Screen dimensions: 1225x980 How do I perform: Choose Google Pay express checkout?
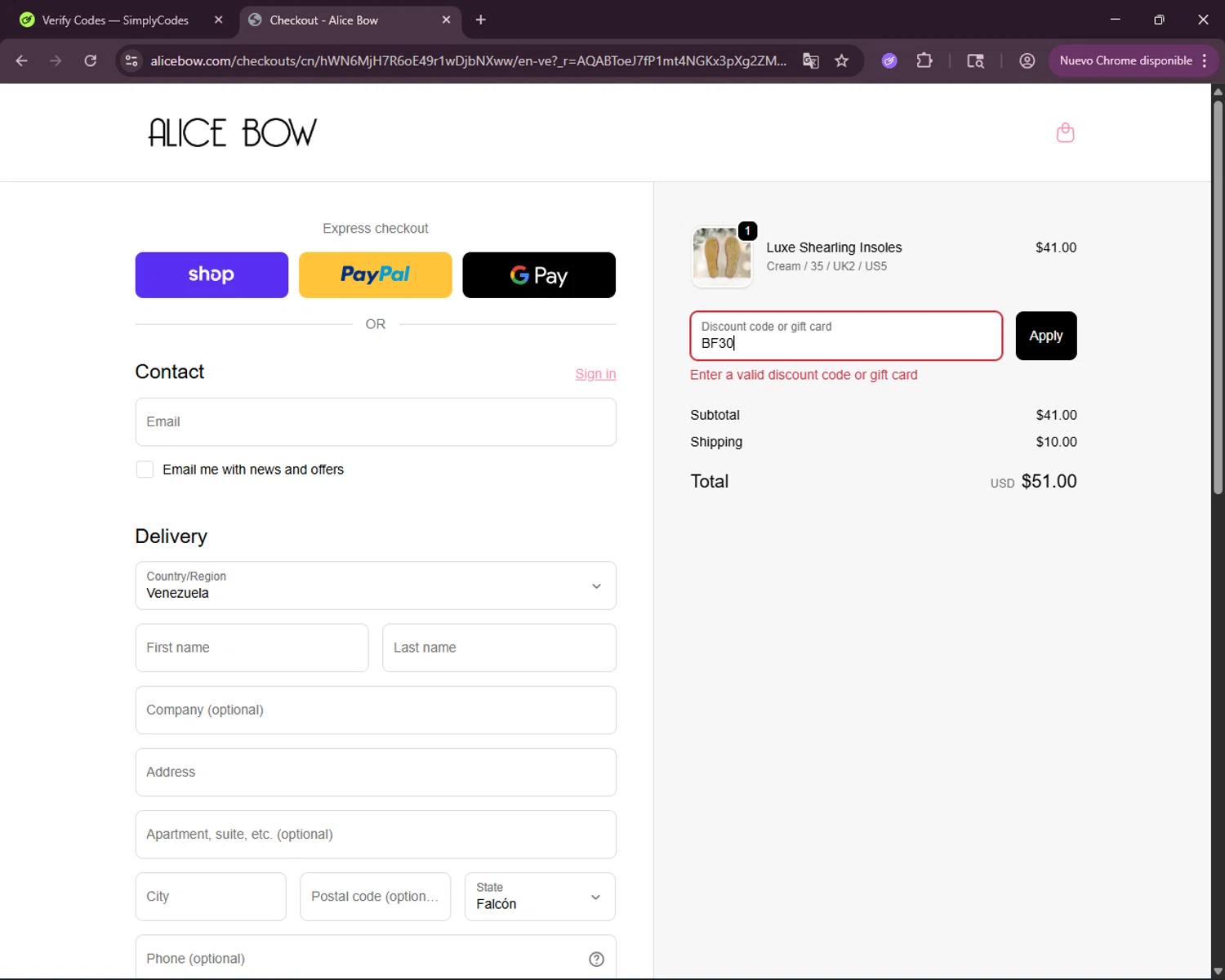click(539, 275)
